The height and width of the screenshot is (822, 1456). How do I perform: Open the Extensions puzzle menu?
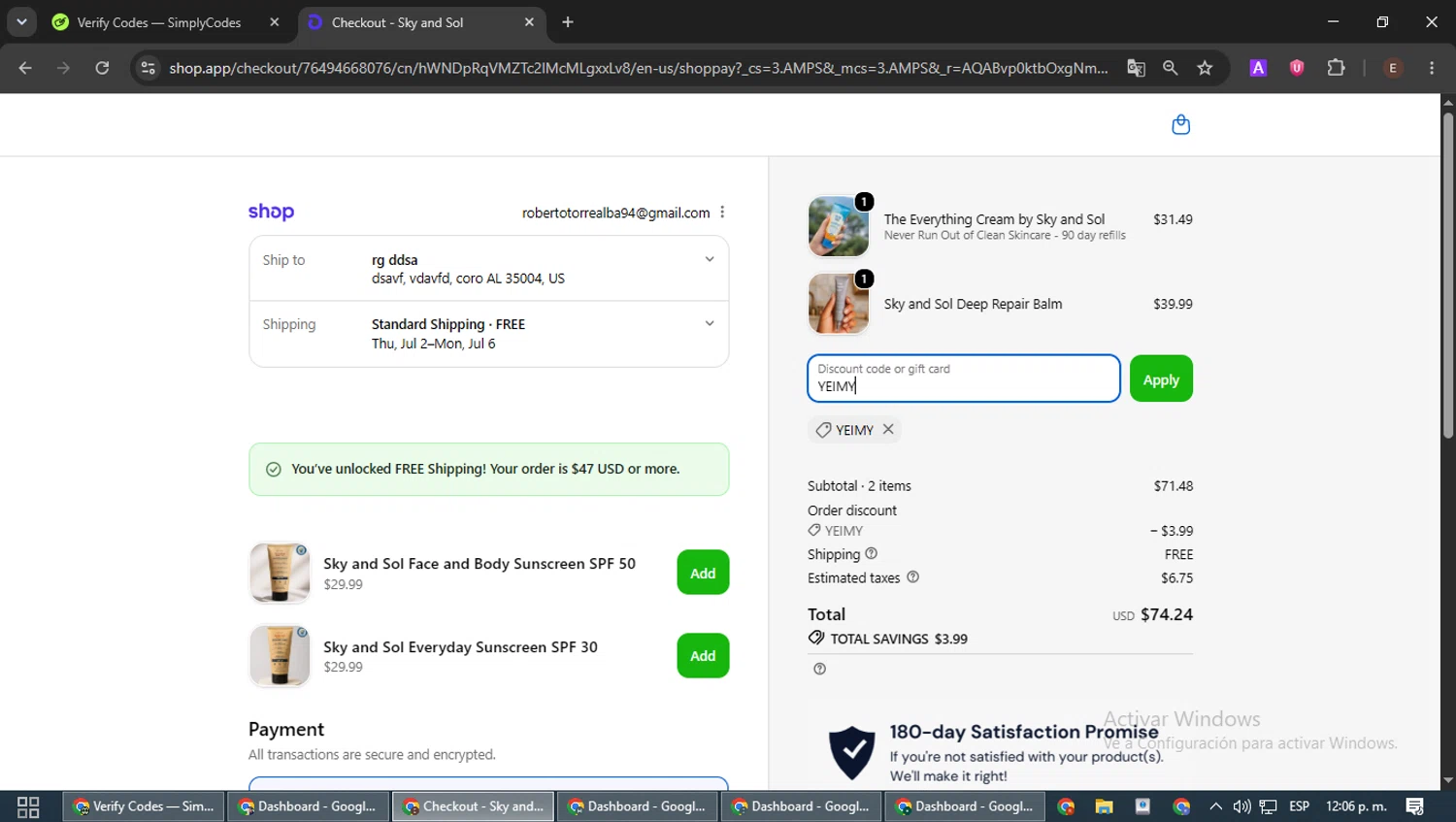(1337, 68)
